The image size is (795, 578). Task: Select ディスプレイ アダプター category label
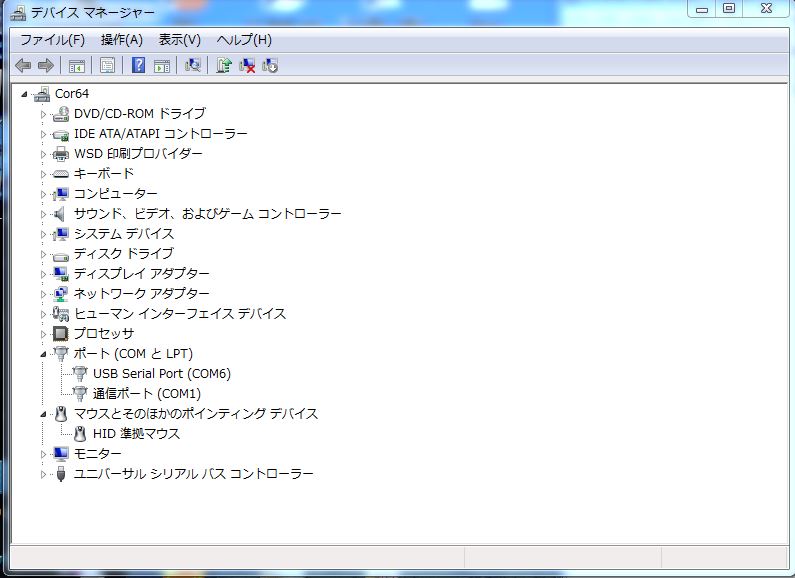pos(141,274)
